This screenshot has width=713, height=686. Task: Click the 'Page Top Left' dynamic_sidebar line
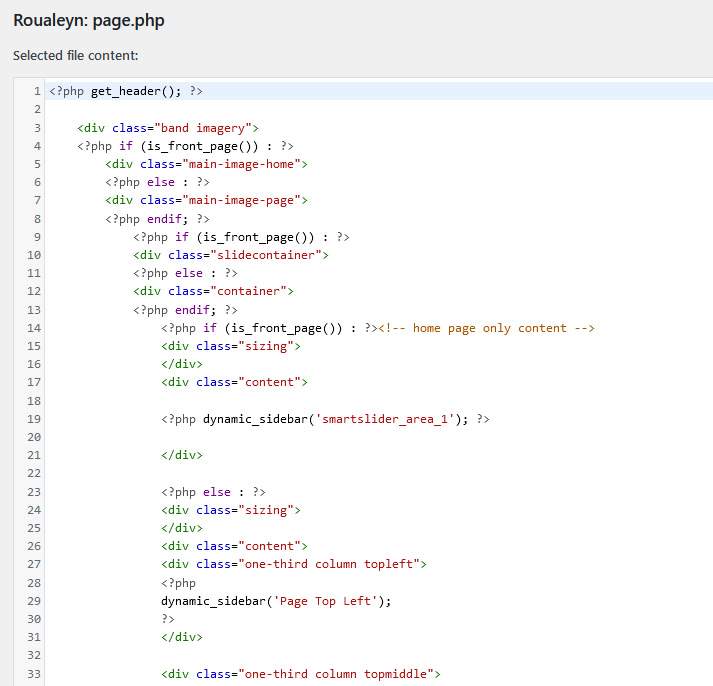pyautogui.click(x=276, y=601)
